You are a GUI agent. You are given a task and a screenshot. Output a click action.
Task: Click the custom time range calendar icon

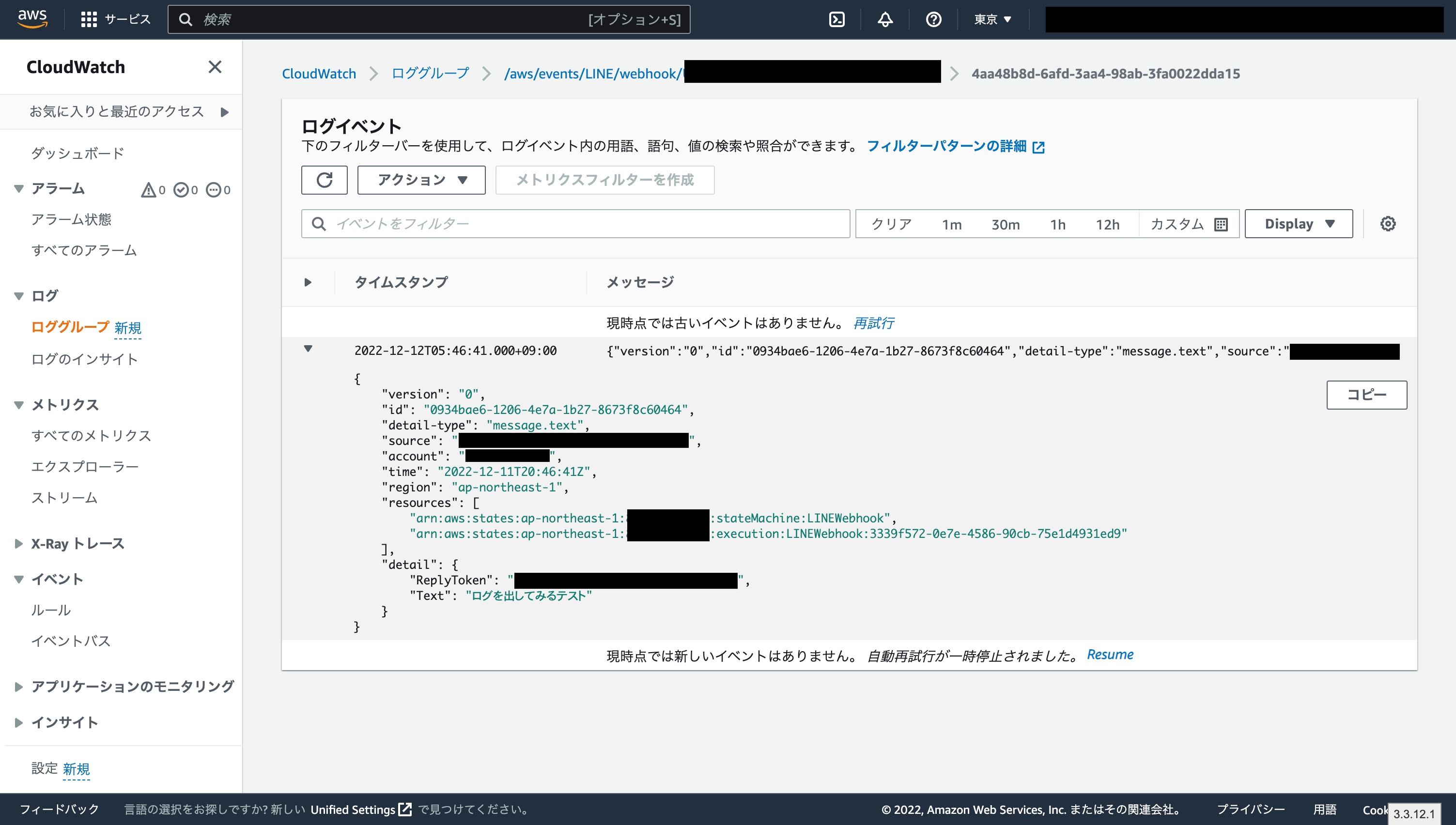pyautogui.click(x=1221, y=224)
